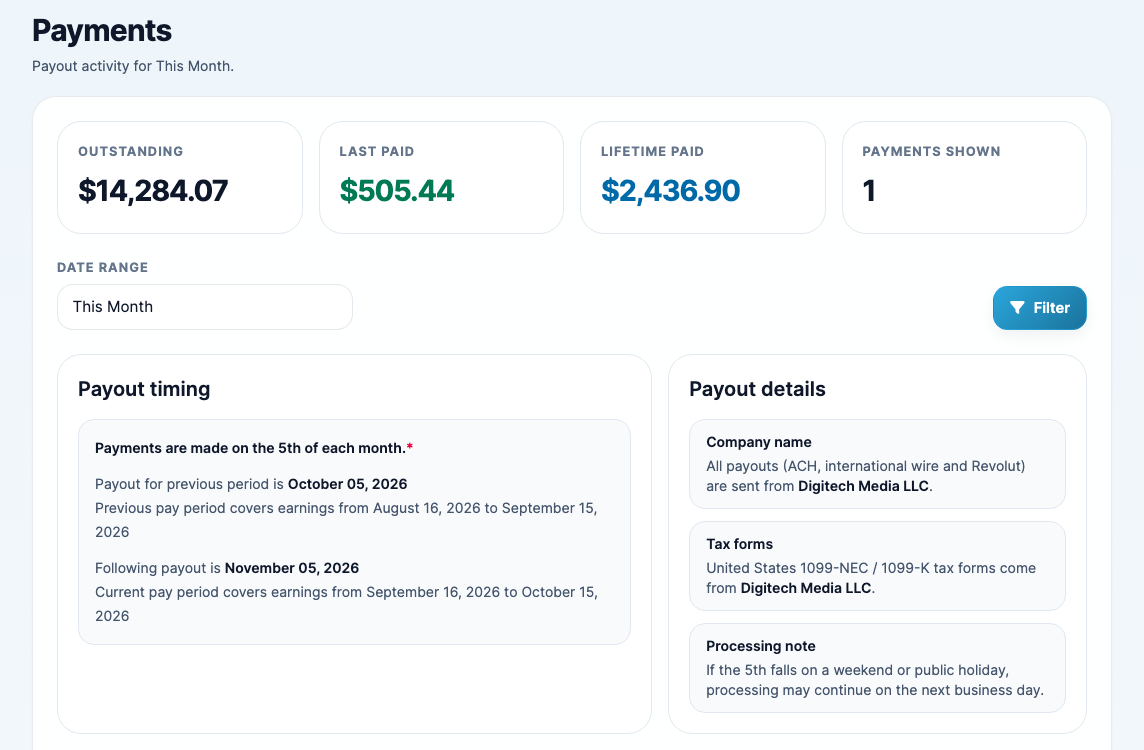Click Digitech Media LLC in Company name card
Image resolution: width=1144 pixels, height=750 pixels.
(864, 486)
